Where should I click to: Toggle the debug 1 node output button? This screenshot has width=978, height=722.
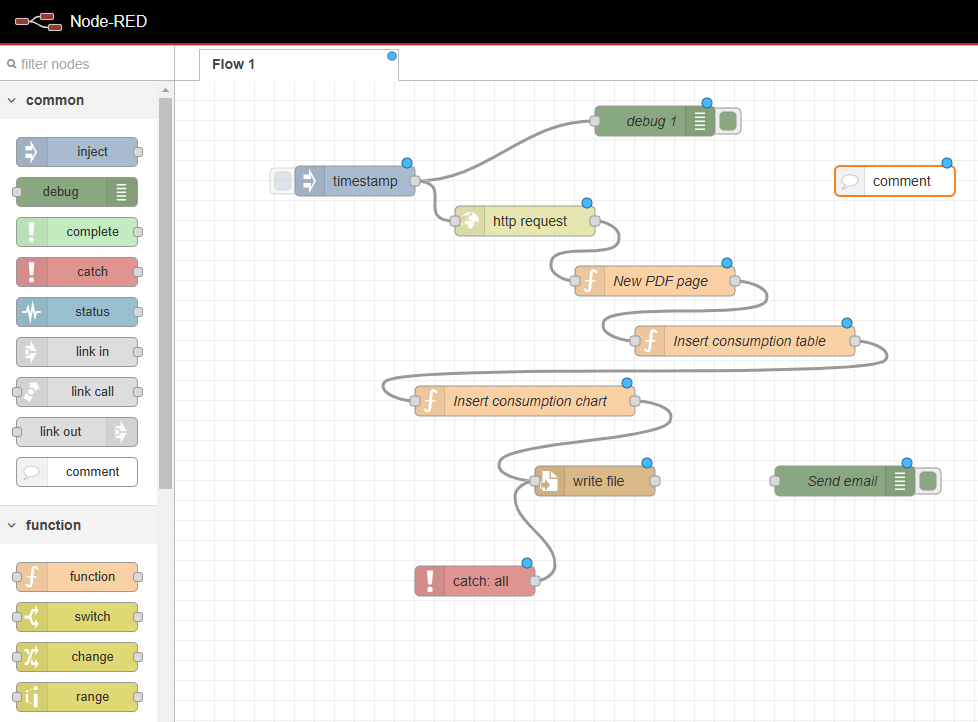(x=728, y=121)
